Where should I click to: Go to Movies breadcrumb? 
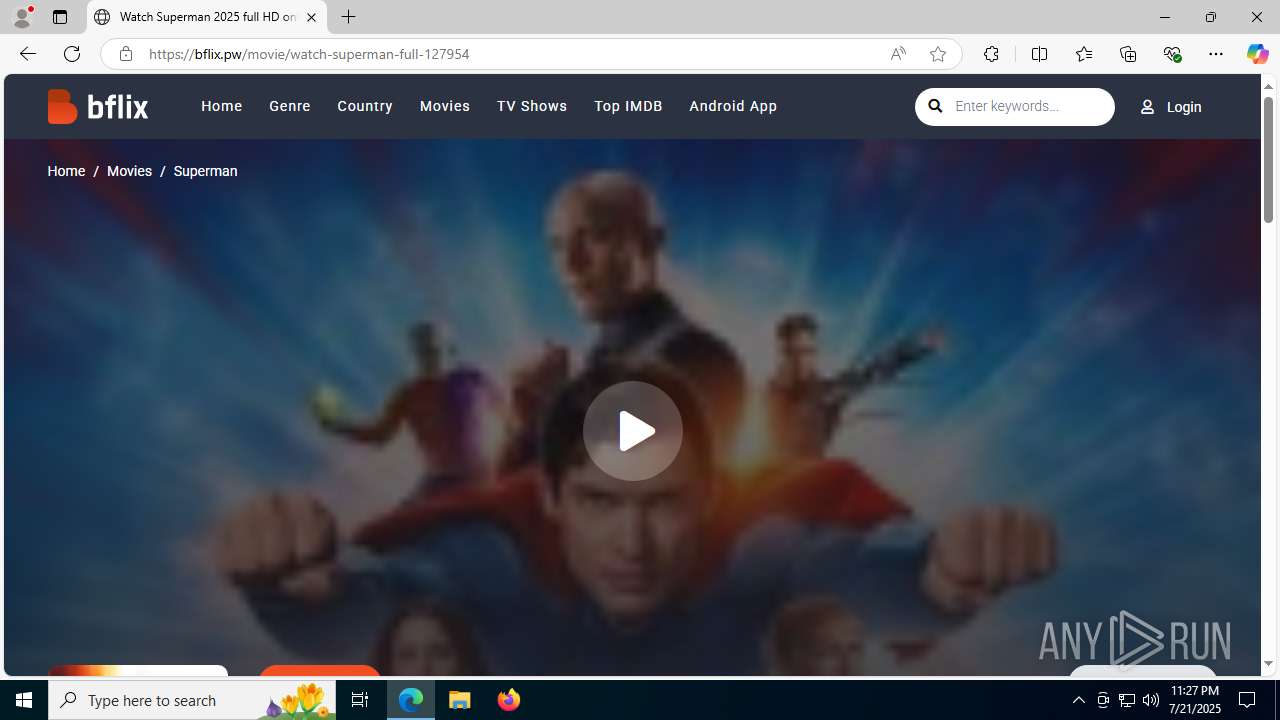click(x=129, y=171)
